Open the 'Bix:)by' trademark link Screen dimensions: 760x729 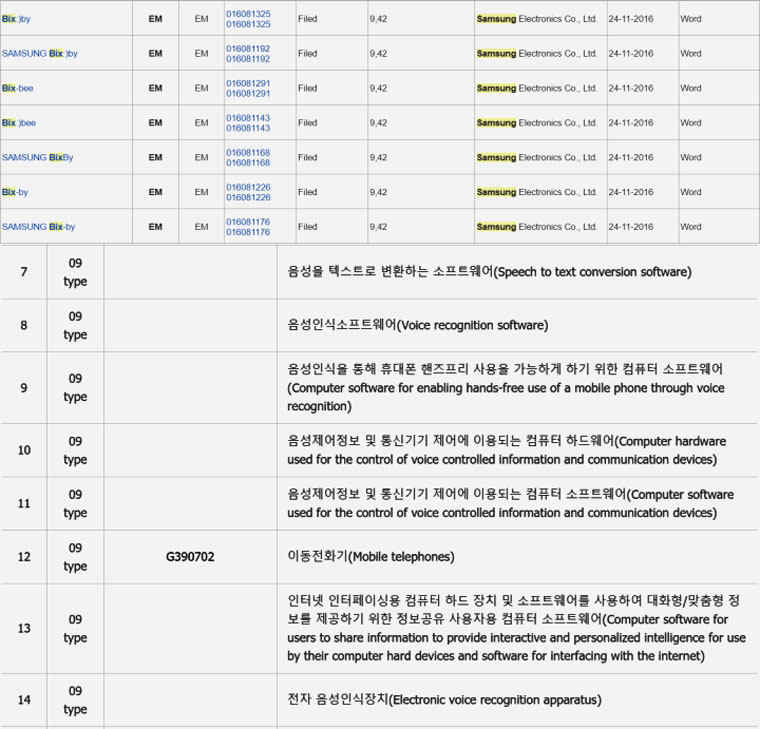[x=16, y=19]
